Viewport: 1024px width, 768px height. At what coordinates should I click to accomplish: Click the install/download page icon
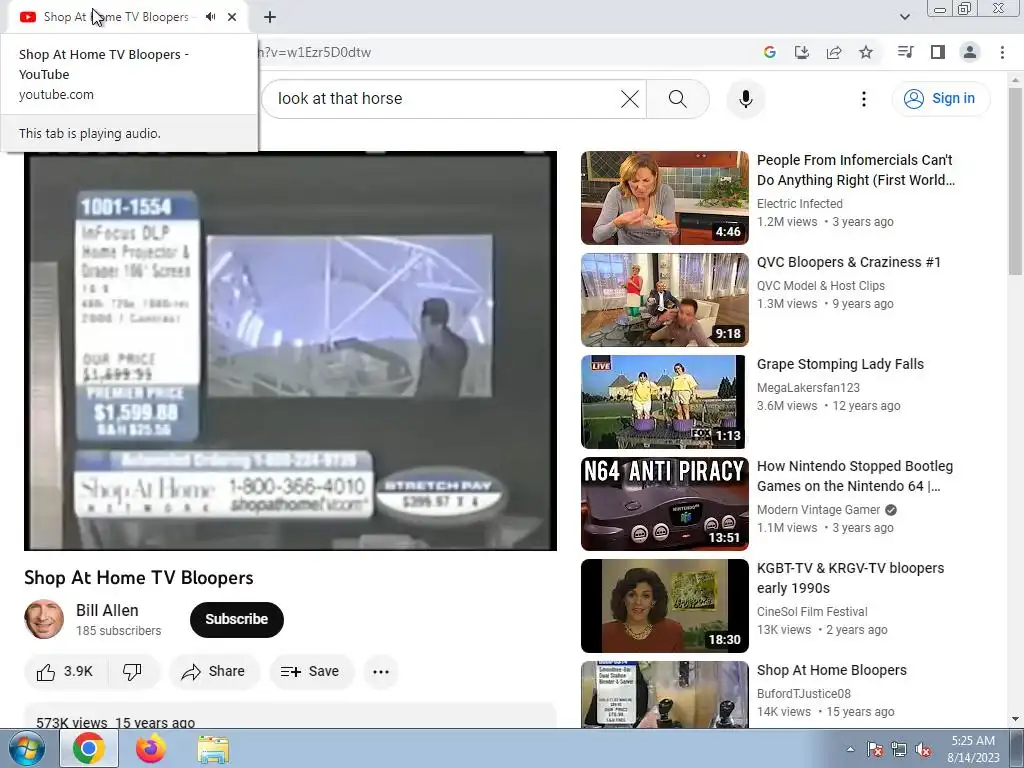801,52
